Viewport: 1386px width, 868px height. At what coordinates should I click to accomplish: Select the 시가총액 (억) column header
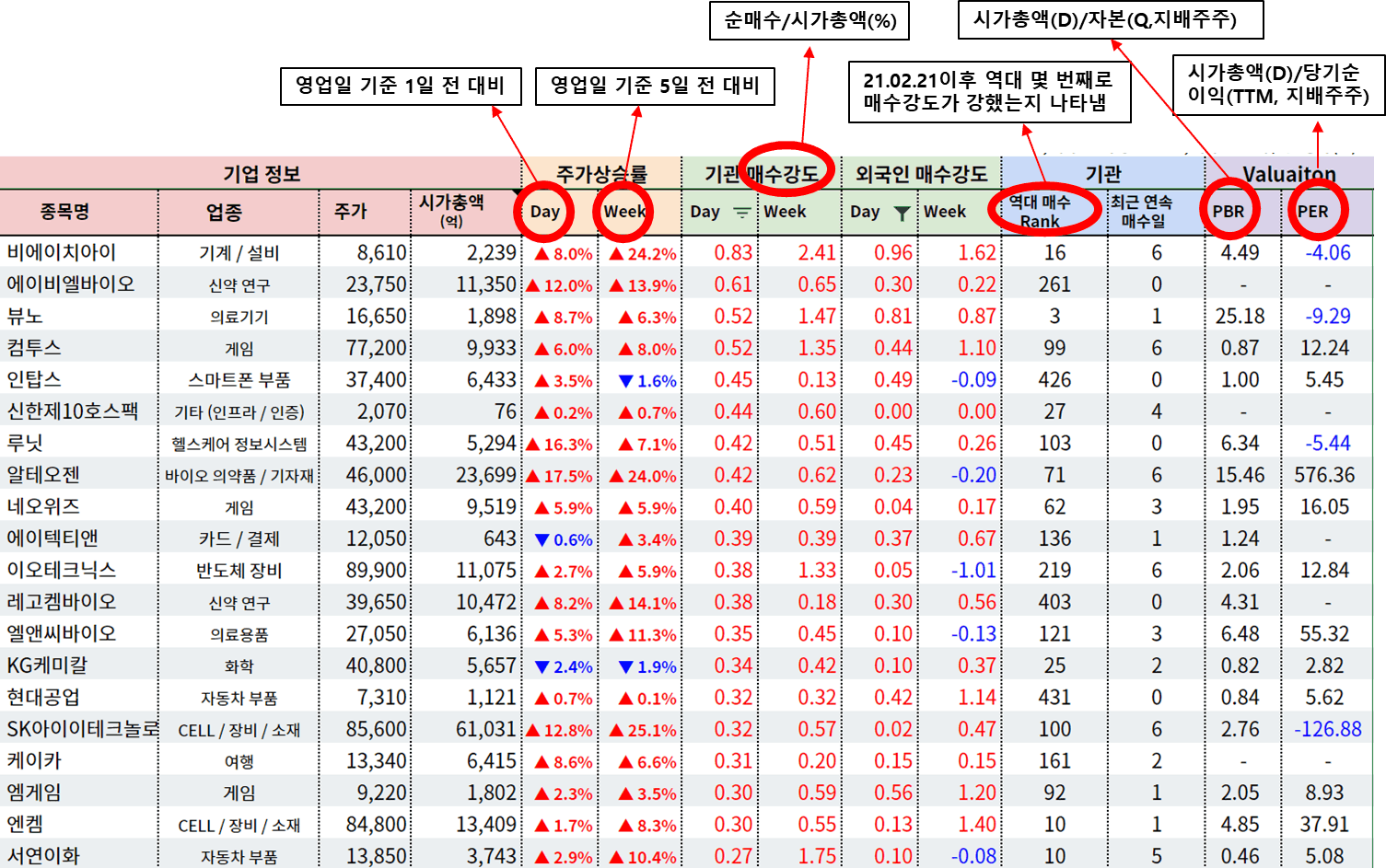[451, 211]
